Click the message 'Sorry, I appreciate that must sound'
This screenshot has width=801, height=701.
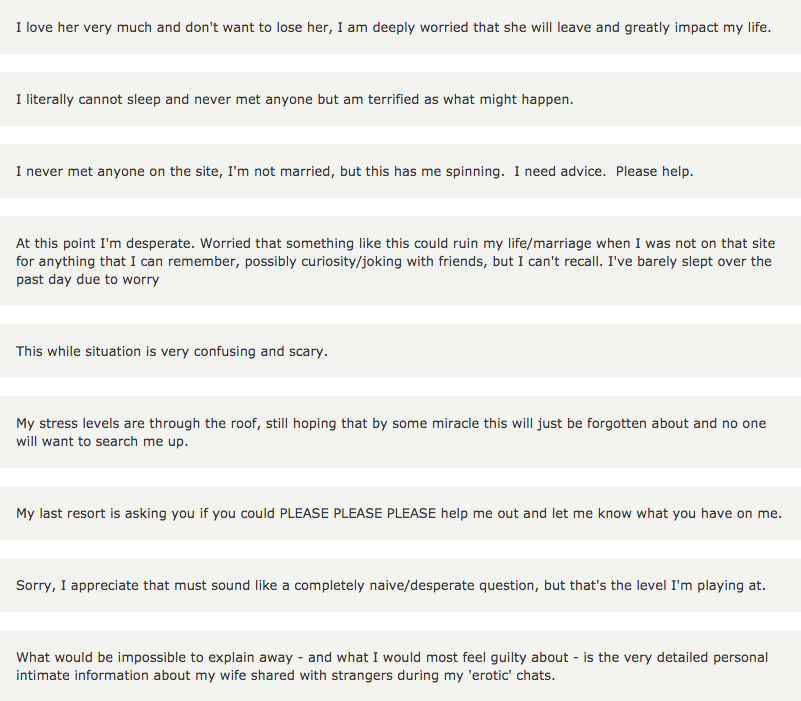(400, 585)
